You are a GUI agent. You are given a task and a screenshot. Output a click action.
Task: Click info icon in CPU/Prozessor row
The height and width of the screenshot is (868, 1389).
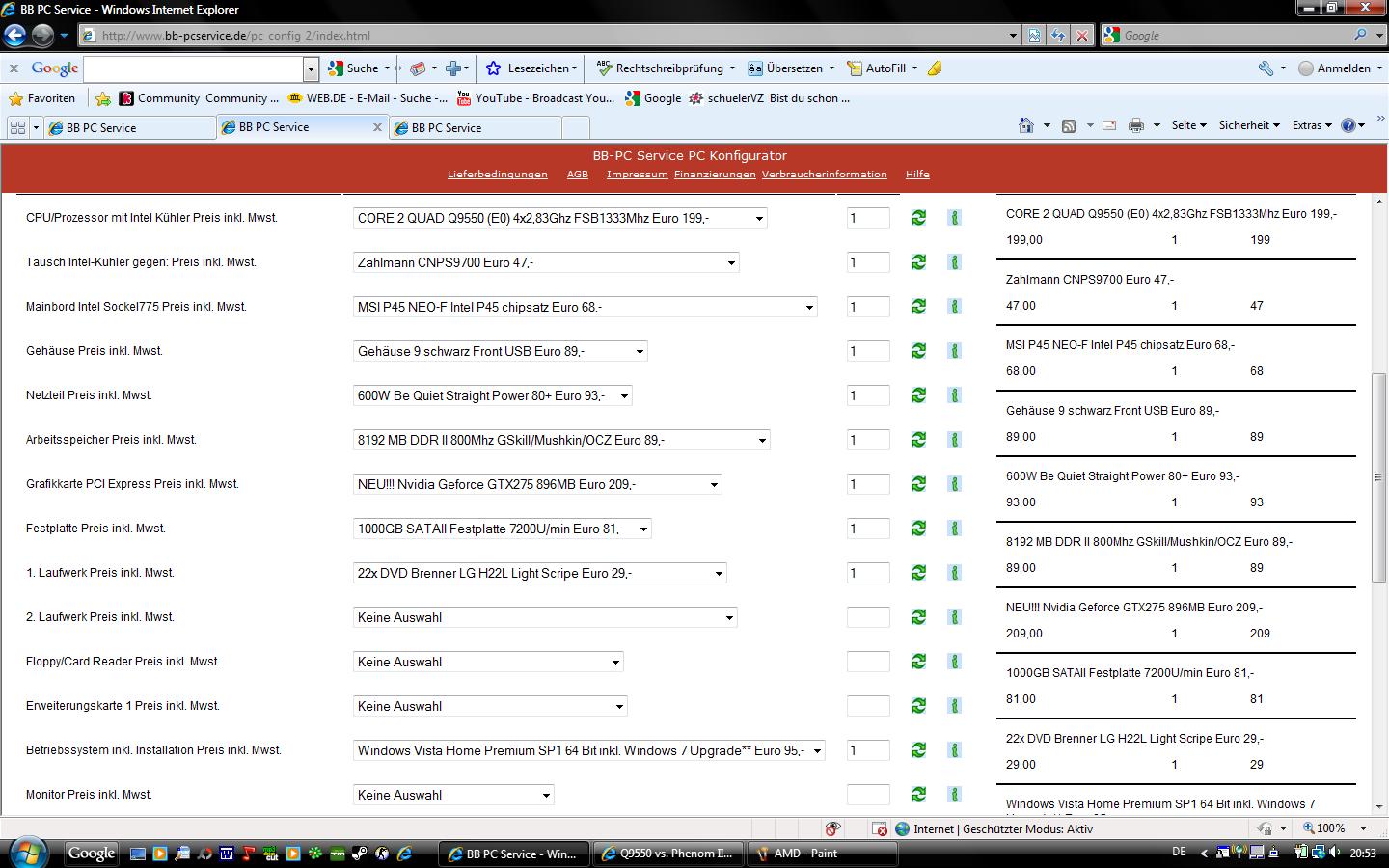(x=954, y=218)
